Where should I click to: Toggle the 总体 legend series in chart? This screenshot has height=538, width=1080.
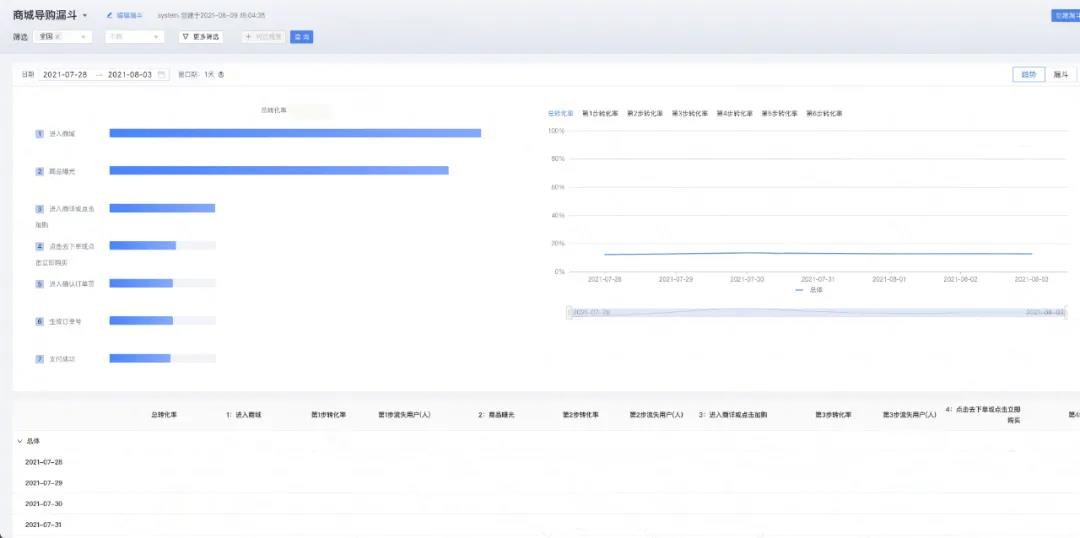click(809, 290)
